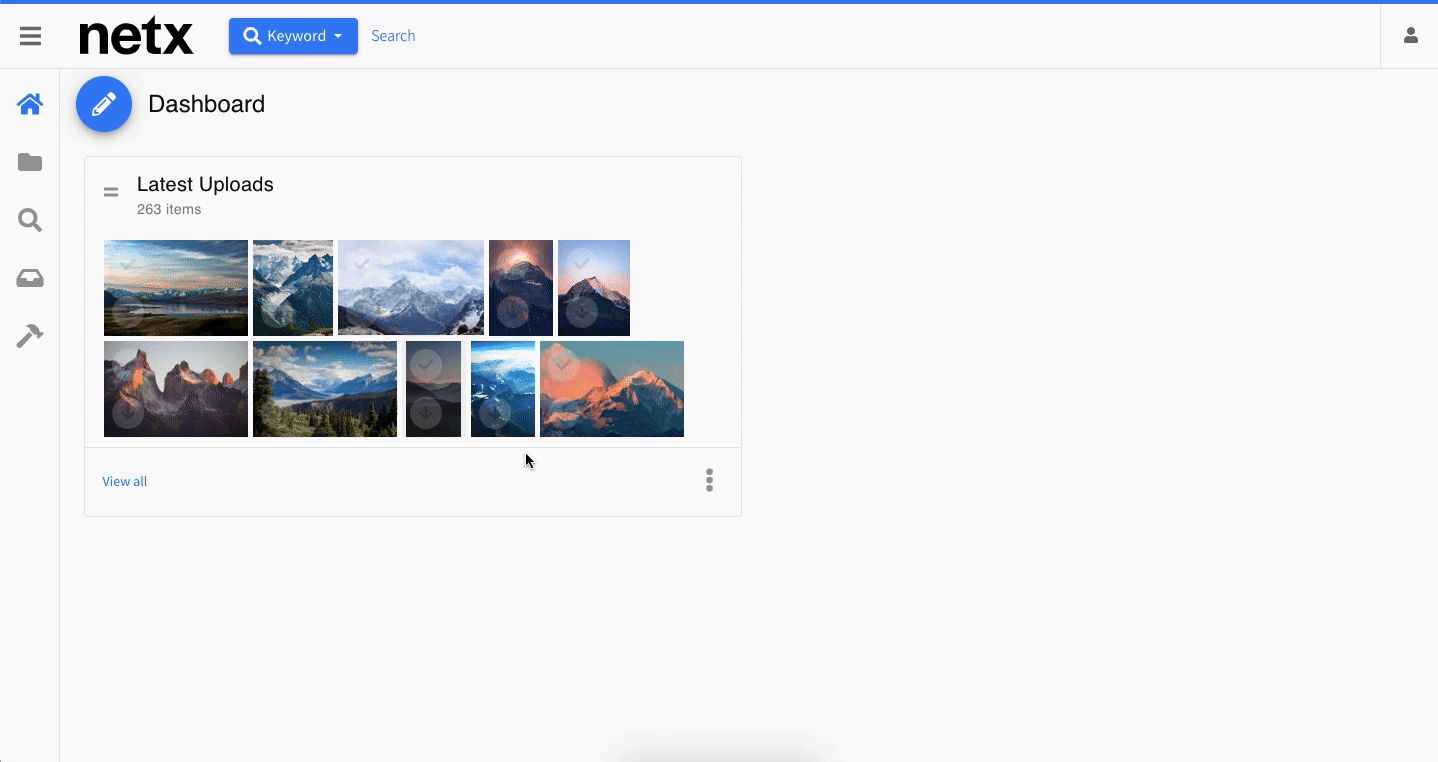Click the View all link
The height and width of the screenshot is (762, 1438).
[x=125, y=482]
